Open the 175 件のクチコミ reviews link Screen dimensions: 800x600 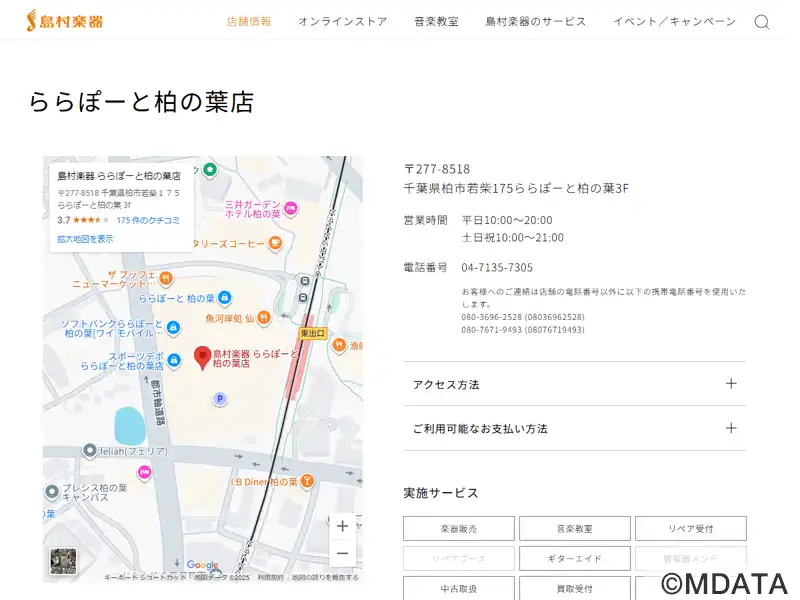pos(148,220)
